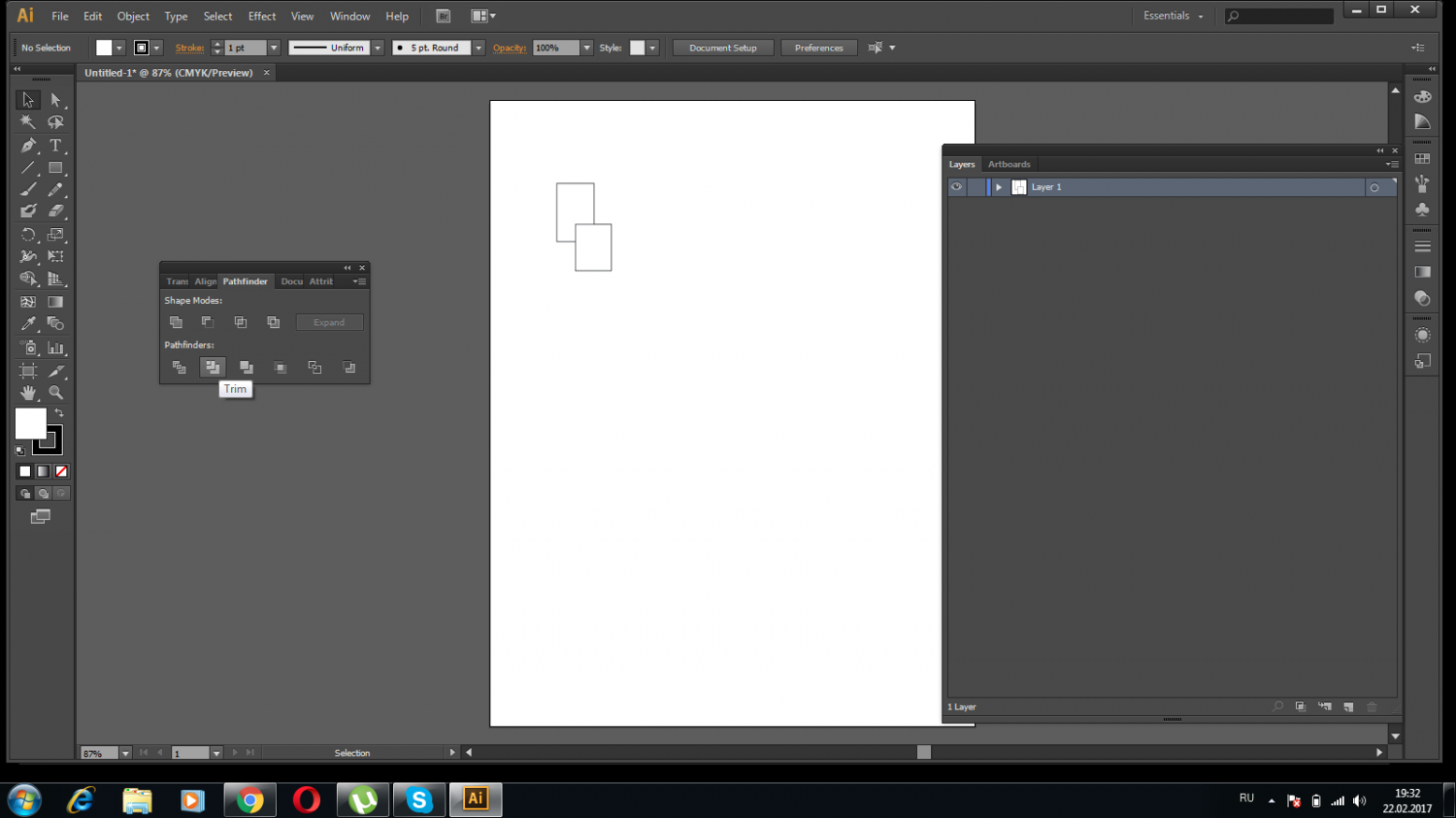Image resolution: width=1456 pixels, height=818 pixels.
Task: Open the graphic Style dropdown
Action: point(653,48)
